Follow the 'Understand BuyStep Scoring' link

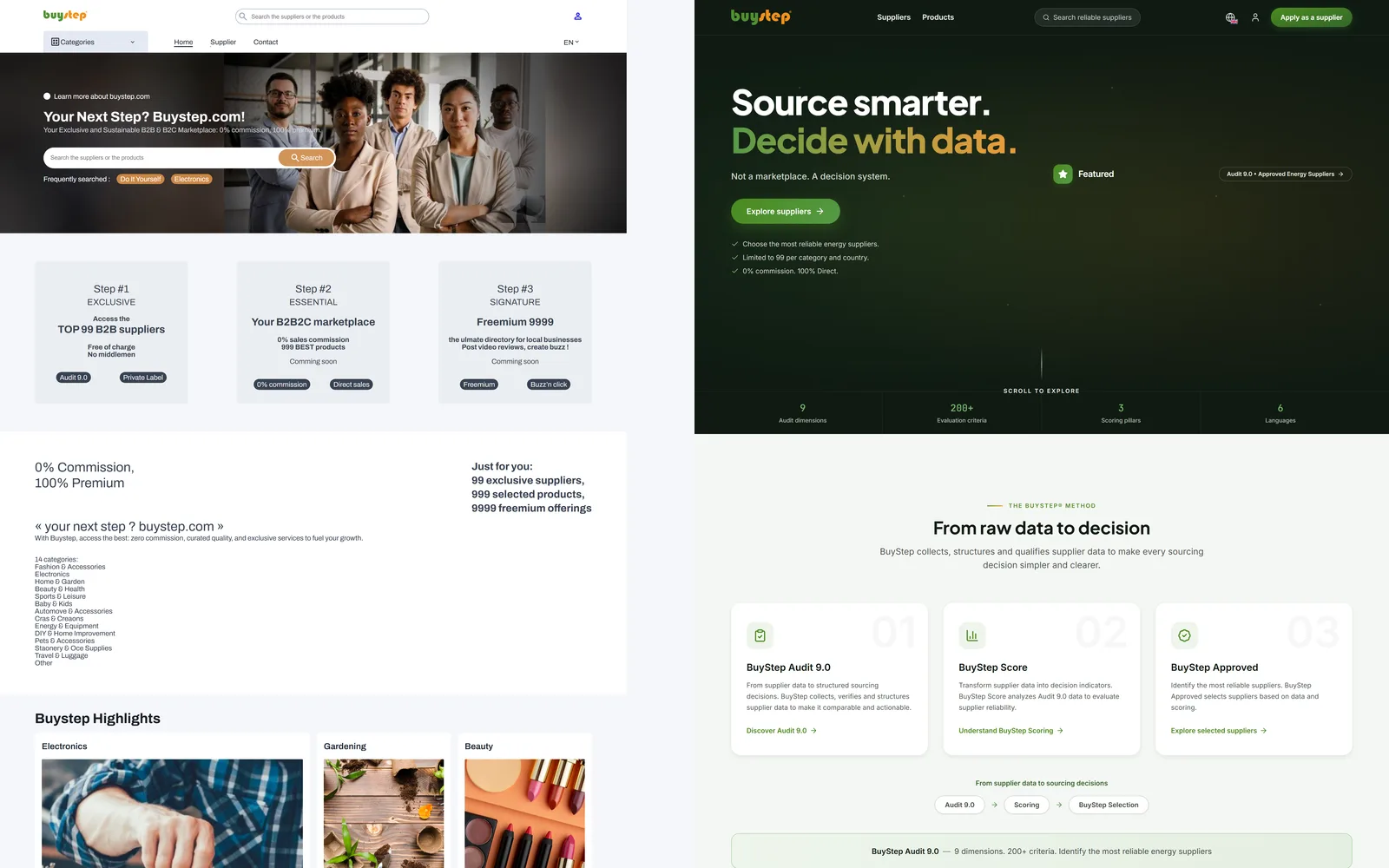pyautogui.click(x=1010, y=731)
